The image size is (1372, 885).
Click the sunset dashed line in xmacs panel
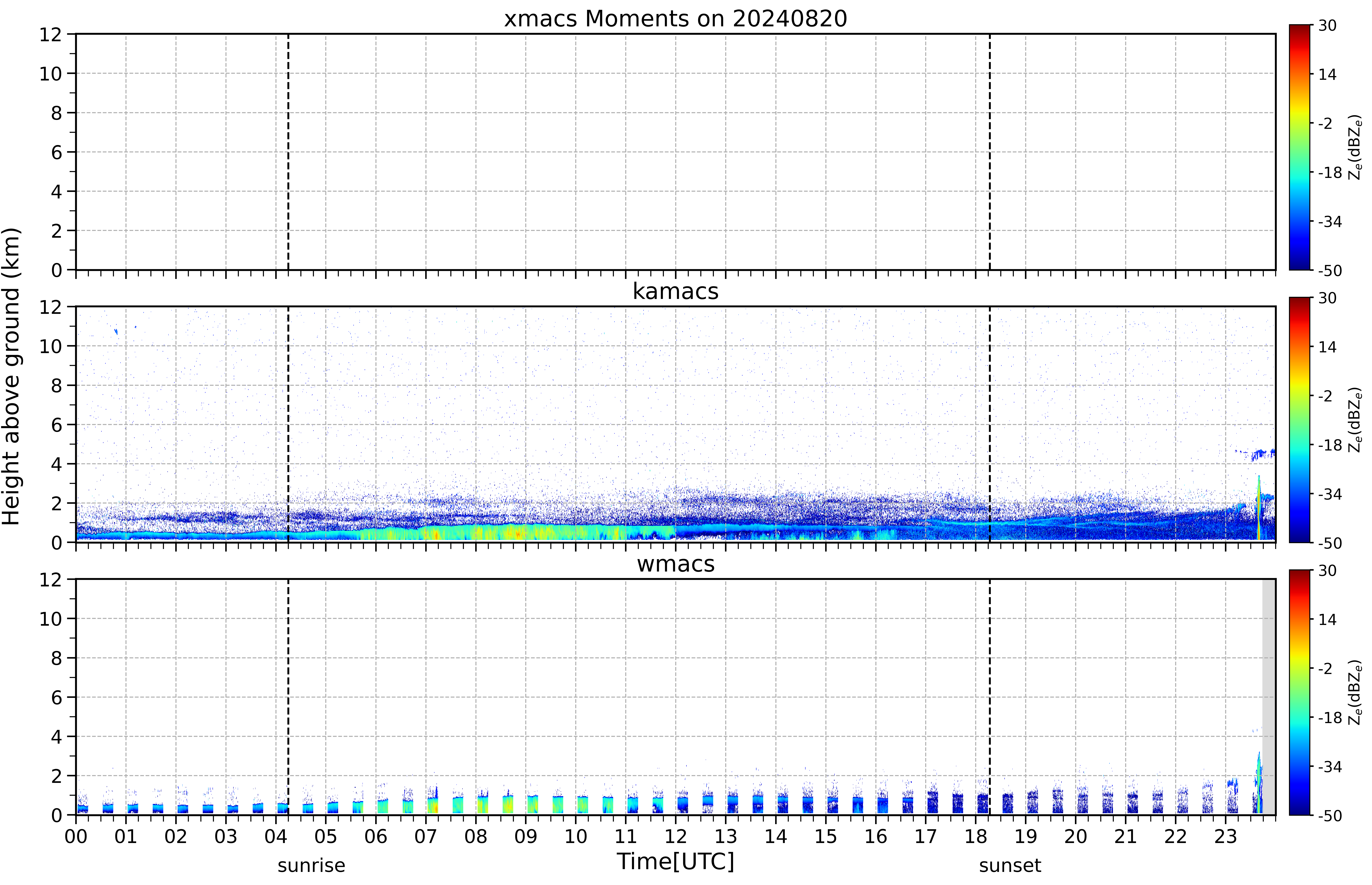[990, 152]
